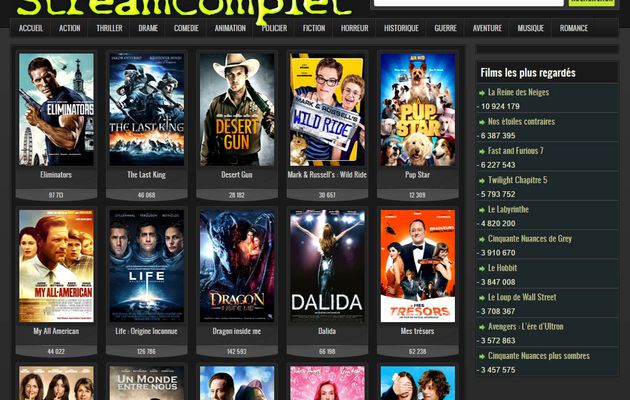Open Cinquante Nuances de Grey link
The height and width of the screenshot is (400, 630).
530,239
